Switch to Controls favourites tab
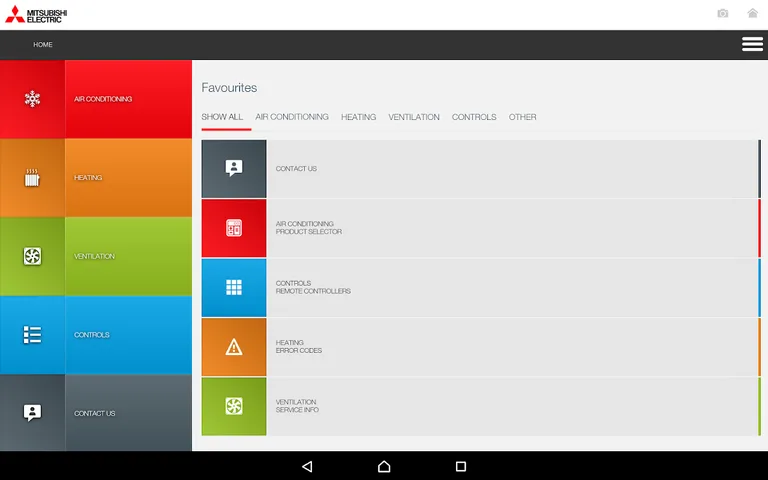 (x=474, y=117)
